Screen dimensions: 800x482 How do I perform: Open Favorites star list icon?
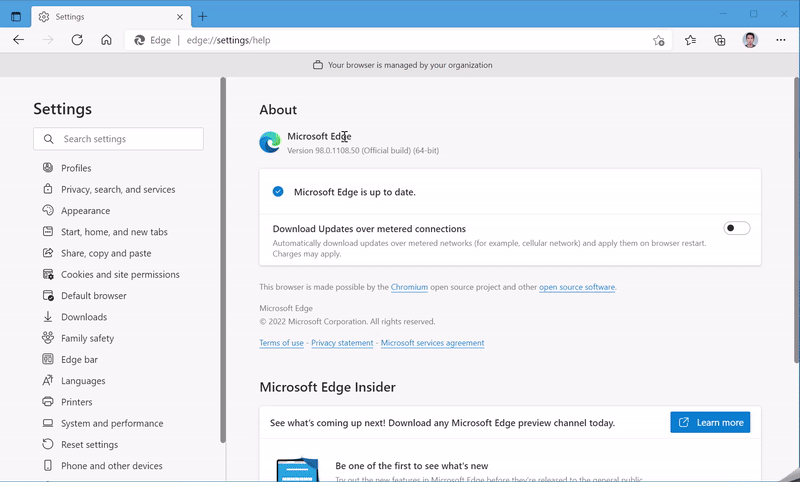pyautogui.click(x=691, y=40)
